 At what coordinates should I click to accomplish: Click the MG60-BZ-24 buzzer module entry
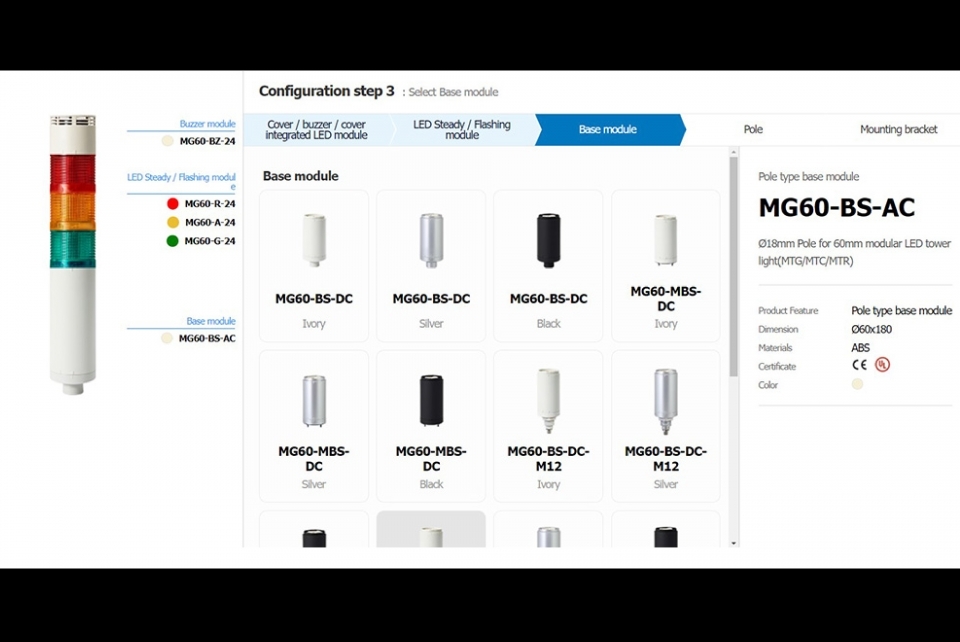[198, 141]
